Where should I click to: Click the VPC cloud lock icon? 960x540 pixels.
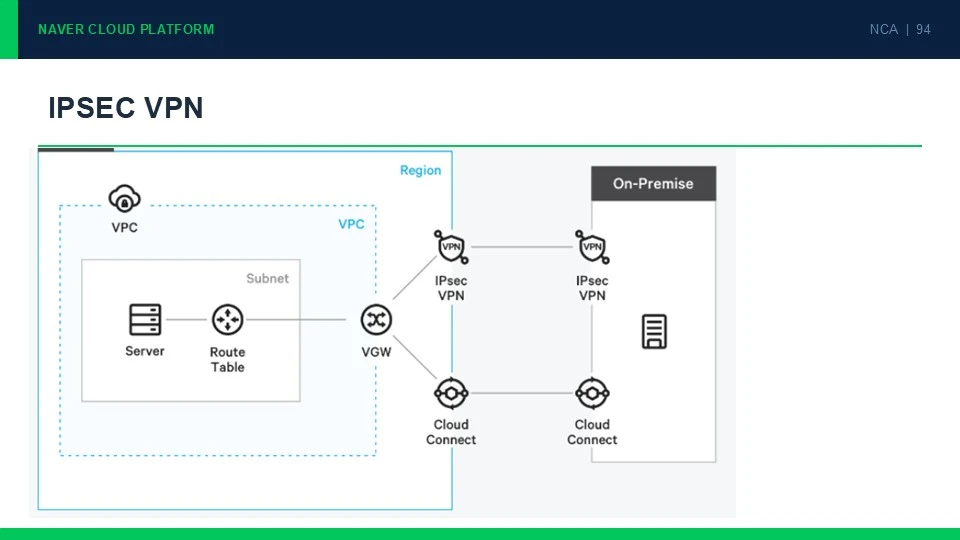click(124, 198)
